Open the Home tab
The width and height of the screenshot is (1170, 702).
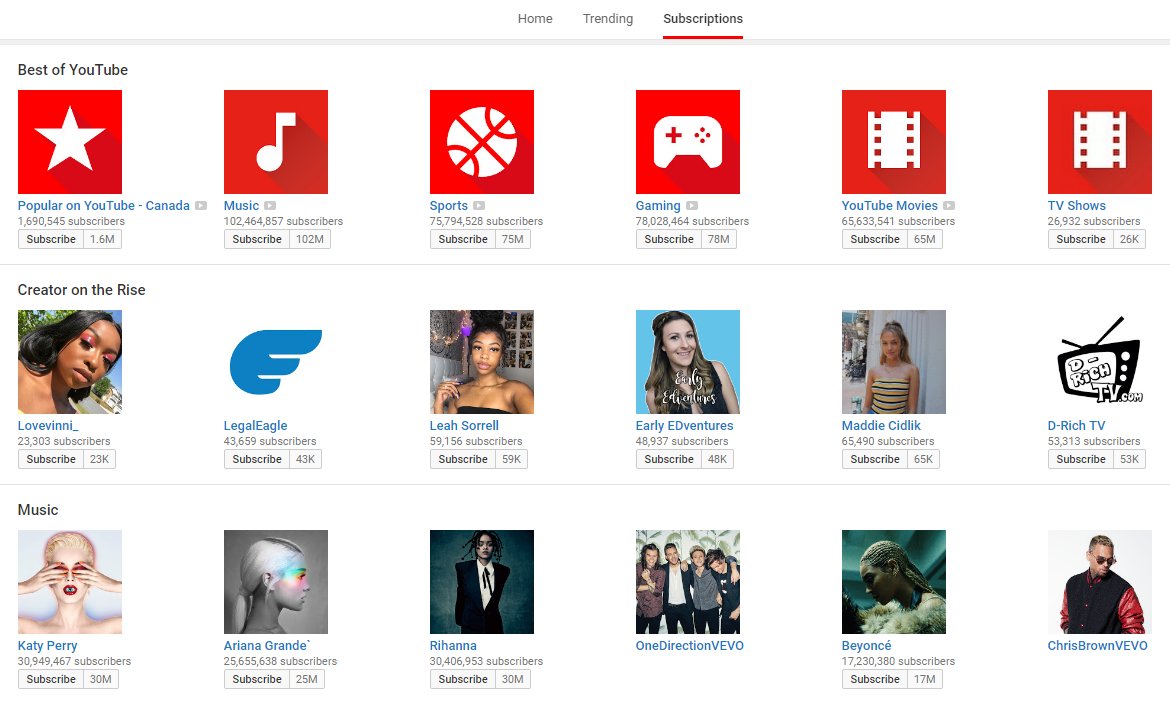tap(535, 19)
